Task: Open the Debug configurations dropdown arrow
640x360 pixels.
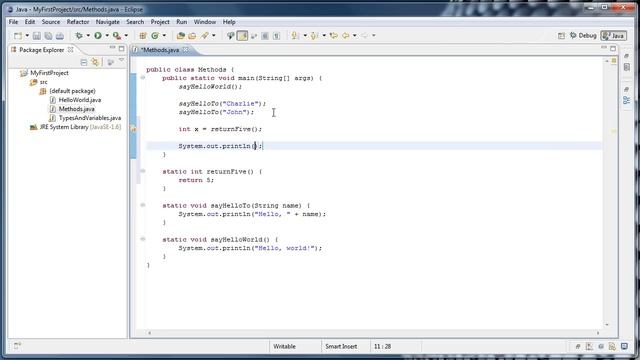Action: (88, 36)
